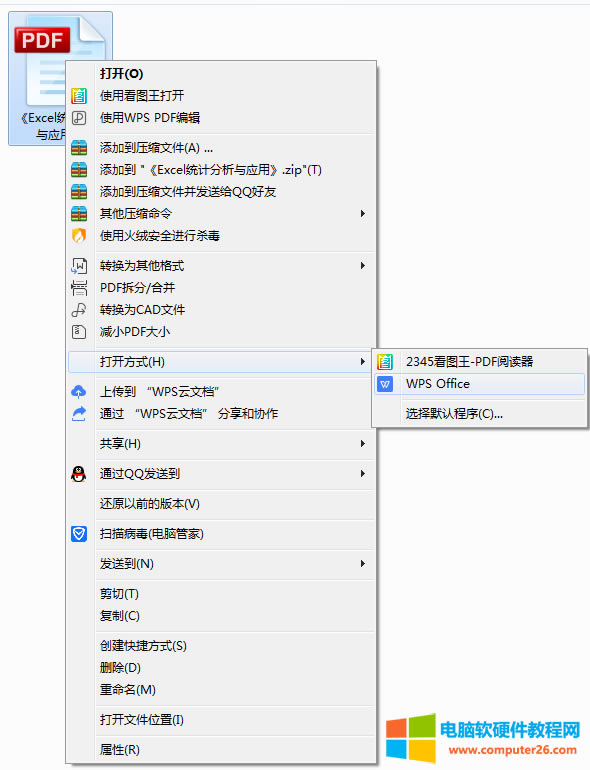Select 复制(C) from menu
Viewport: 590px width, 770px height.
(x=221, y=616)
